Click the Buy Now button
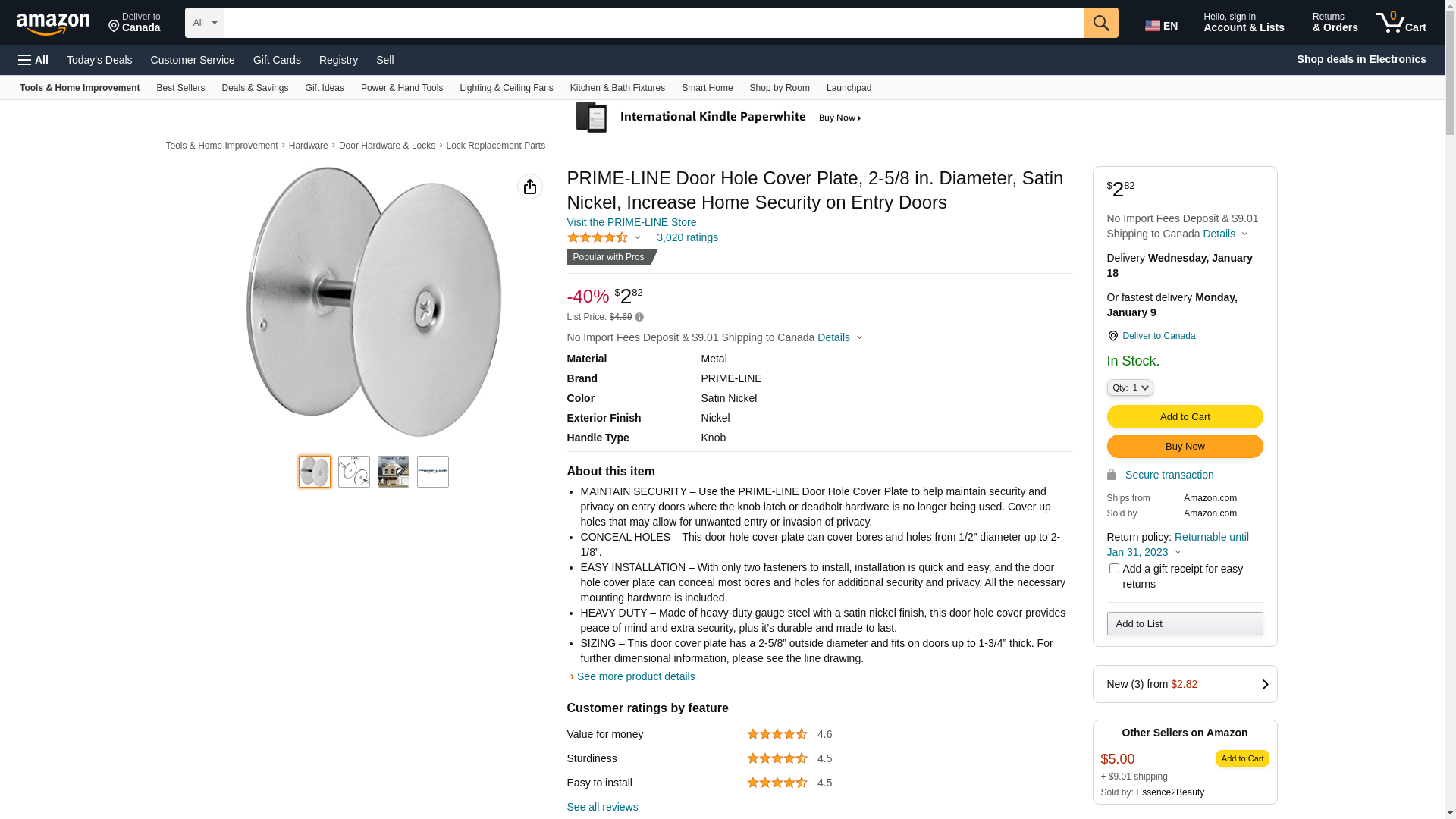This screenshot has width=1456, height=819. tap(1185, 446)
